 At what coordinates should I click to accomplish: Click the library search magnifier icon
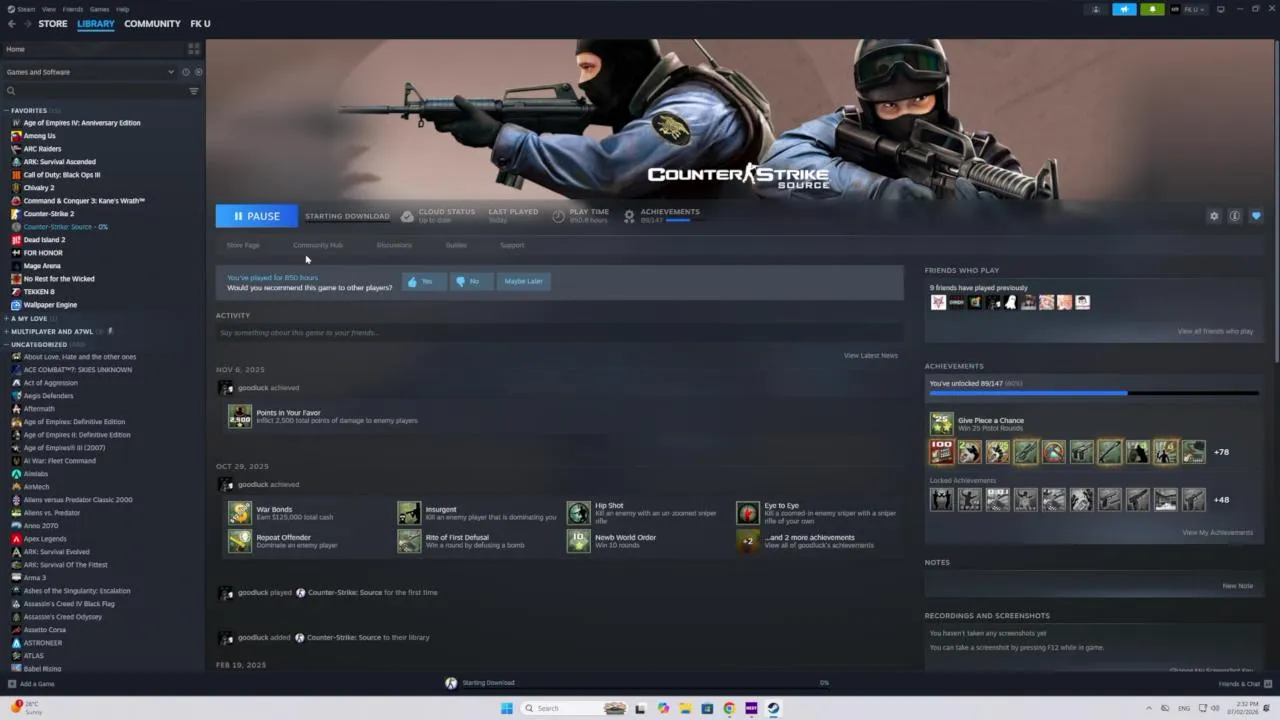tap(11, 91)
